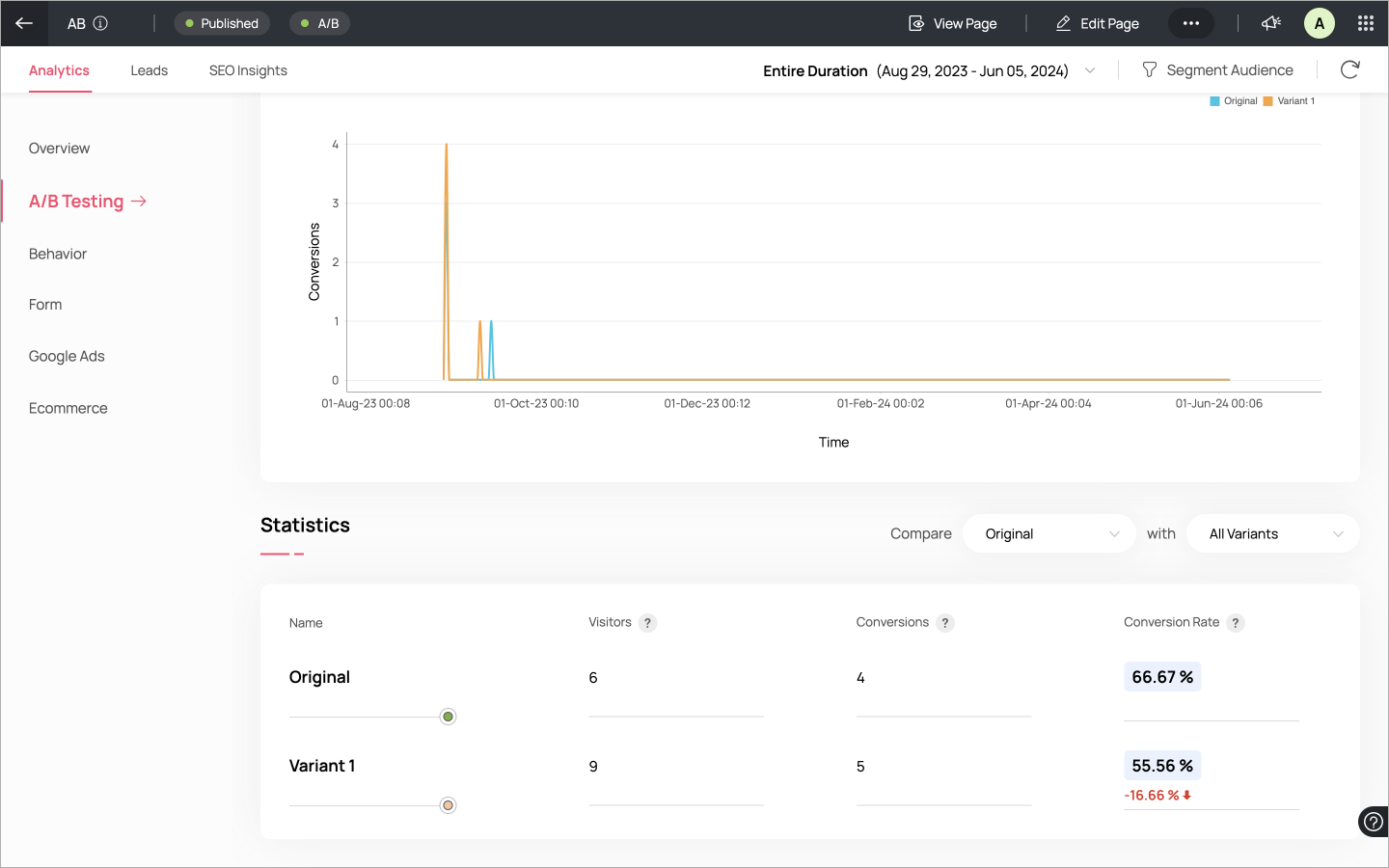
Task: Click the Visitors help question mark
Action: click(x=648, y=623)
